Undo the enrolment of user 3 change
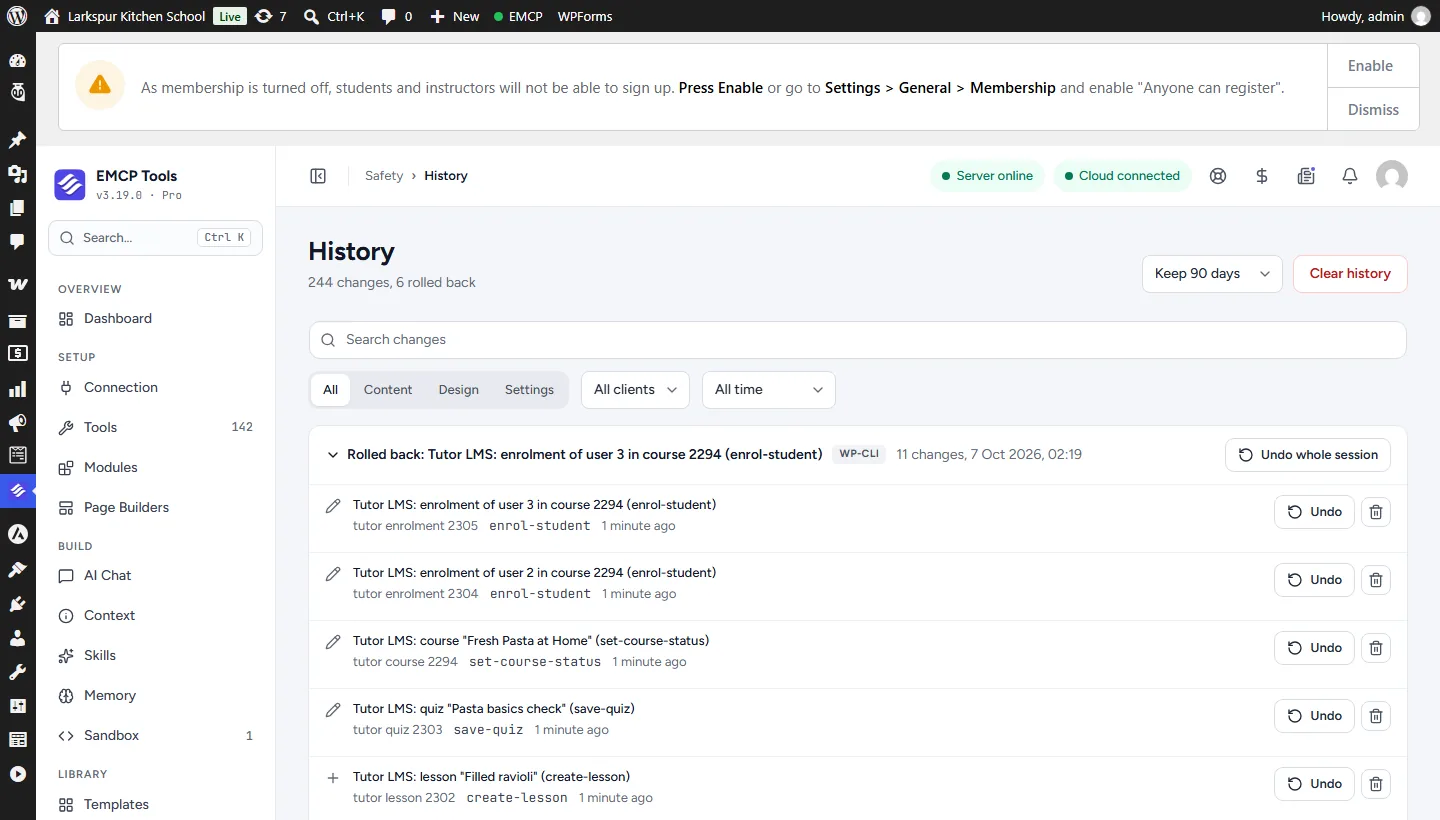Screen dimensions: 1440x820 pyautogui.click(x=1314, y=512)
